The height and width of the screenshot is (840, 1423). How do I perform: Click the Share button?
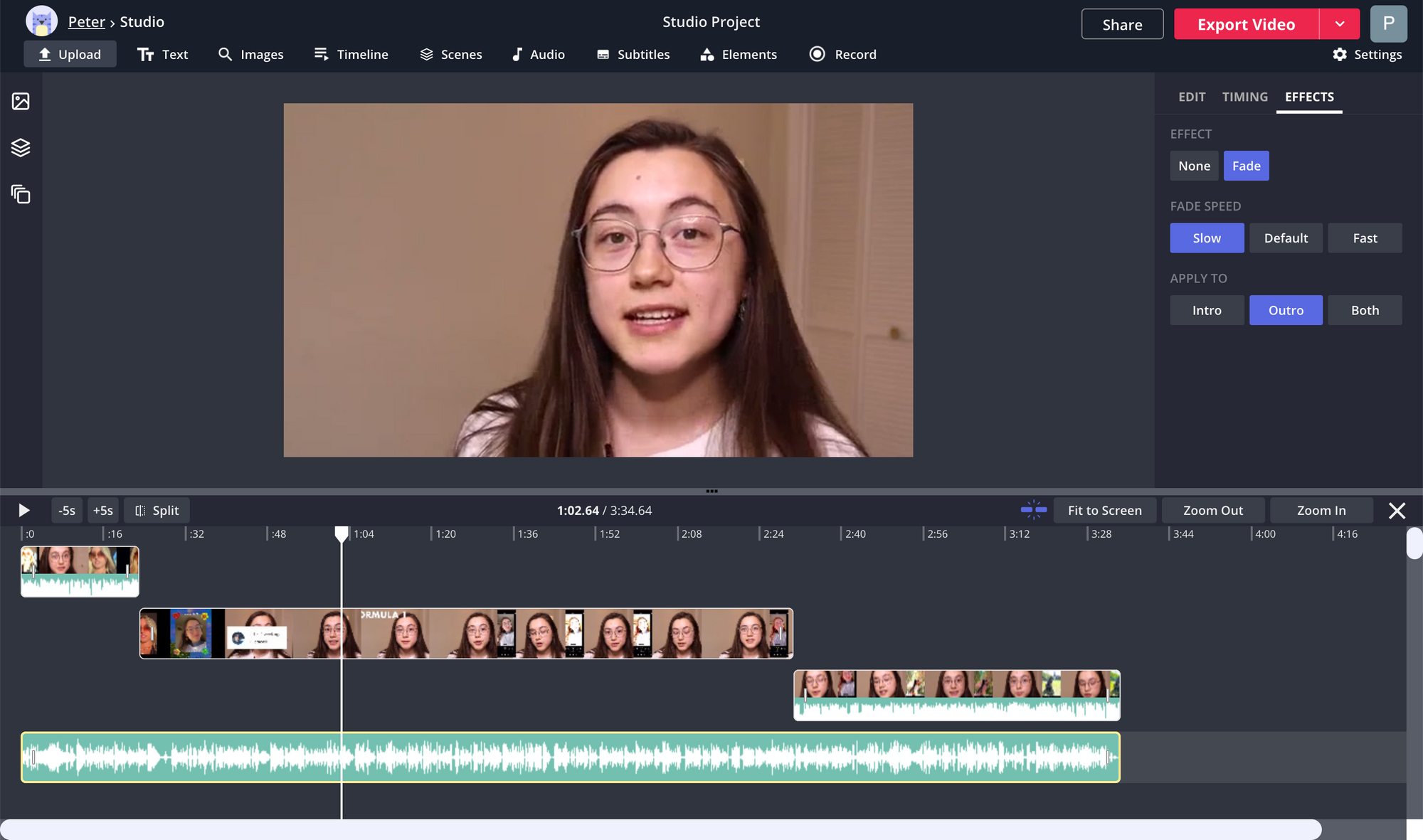point(1122,24)
